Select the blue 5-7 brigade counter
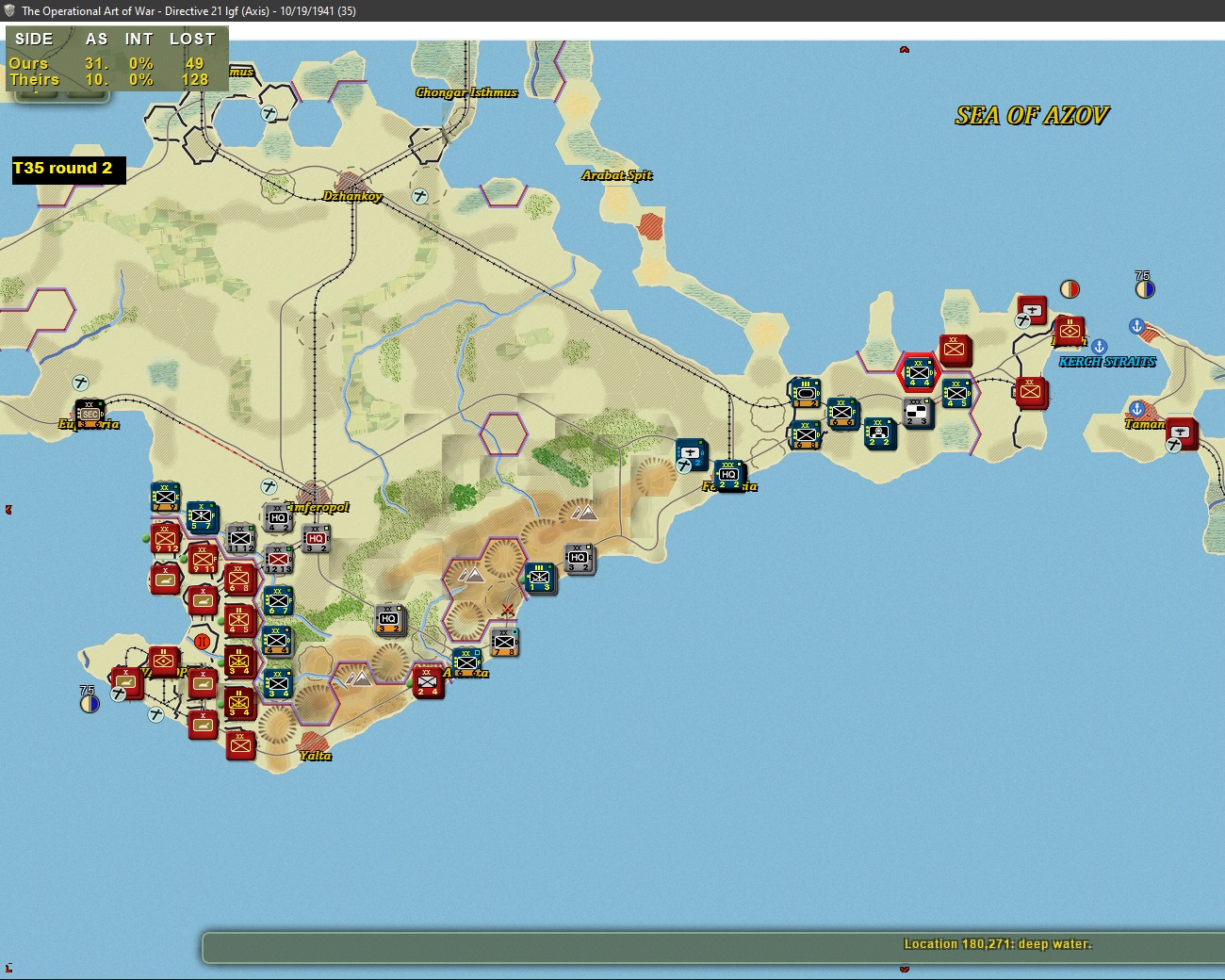 point(202,517)
